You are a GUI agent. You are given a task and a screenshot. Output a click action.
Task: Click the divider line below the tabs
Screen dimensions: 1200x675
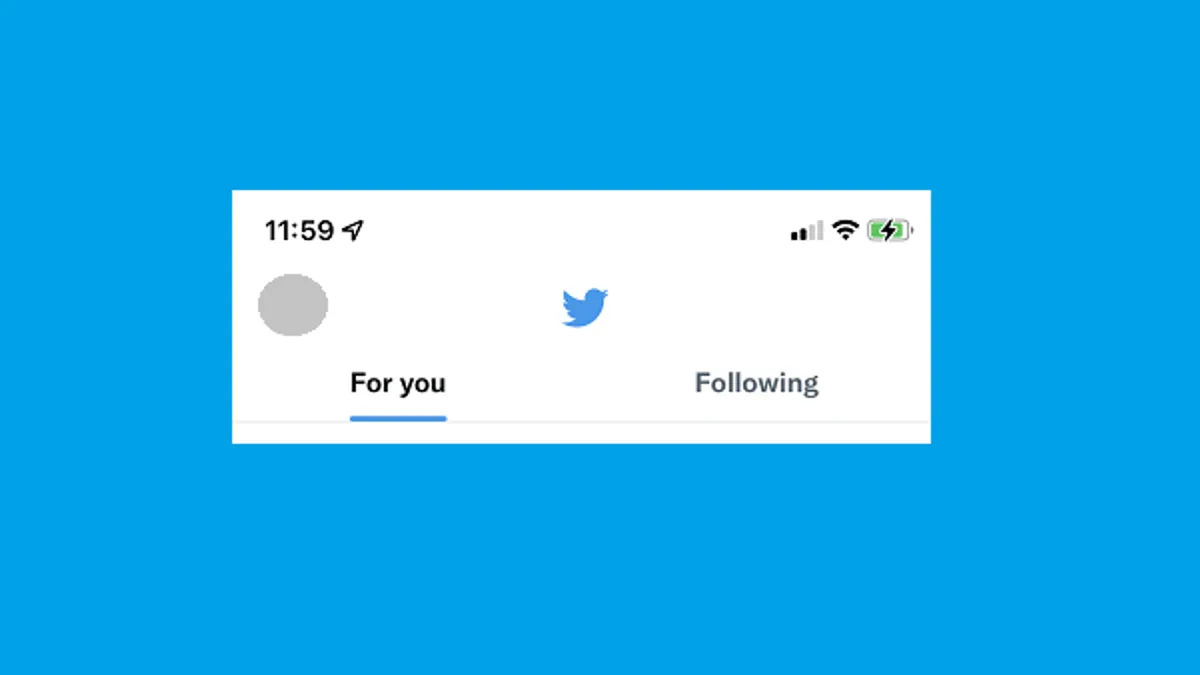click(581, 422)
